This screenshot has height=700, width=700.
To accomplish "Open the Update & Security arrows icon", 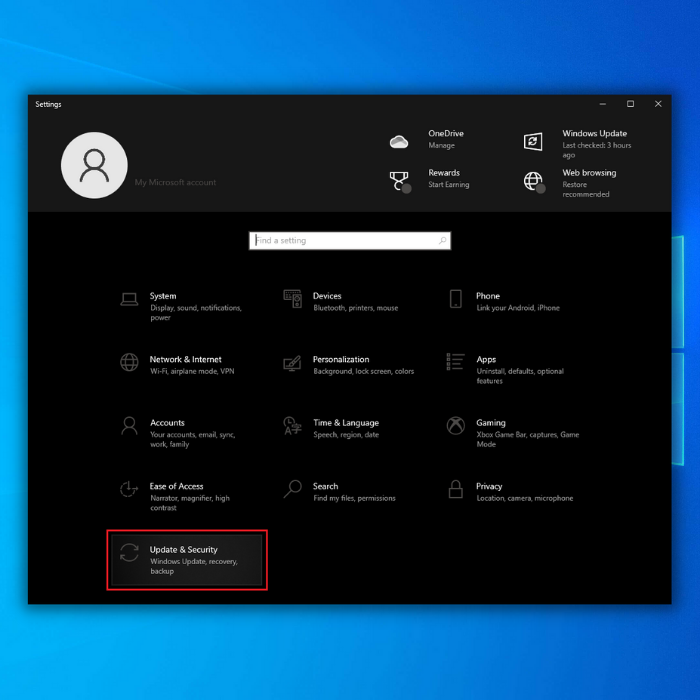I will (x=129, y=552).
